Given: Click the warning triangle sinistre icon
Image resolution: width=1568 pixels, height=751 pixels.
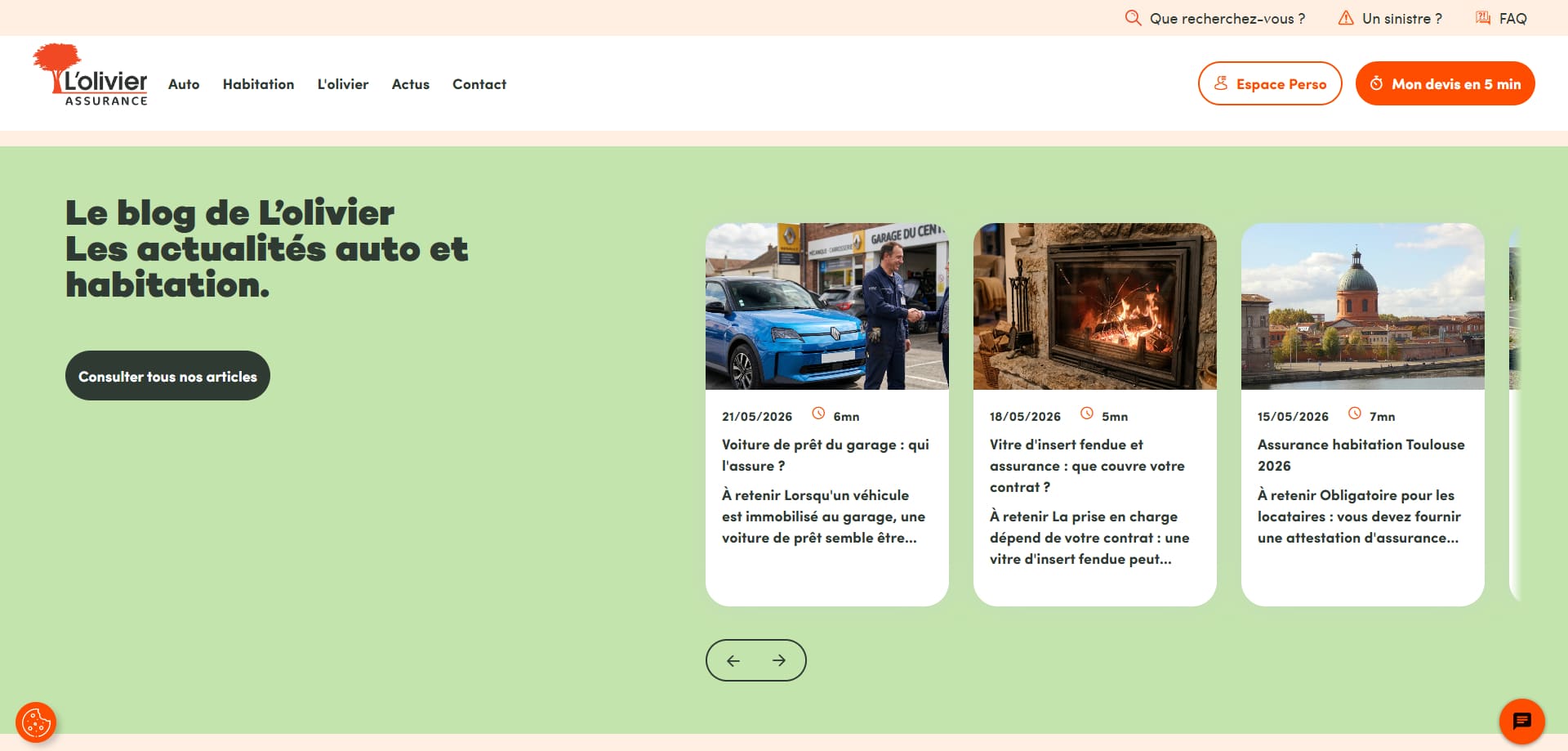Looking at the screenshot, I should click(1346, 18).
